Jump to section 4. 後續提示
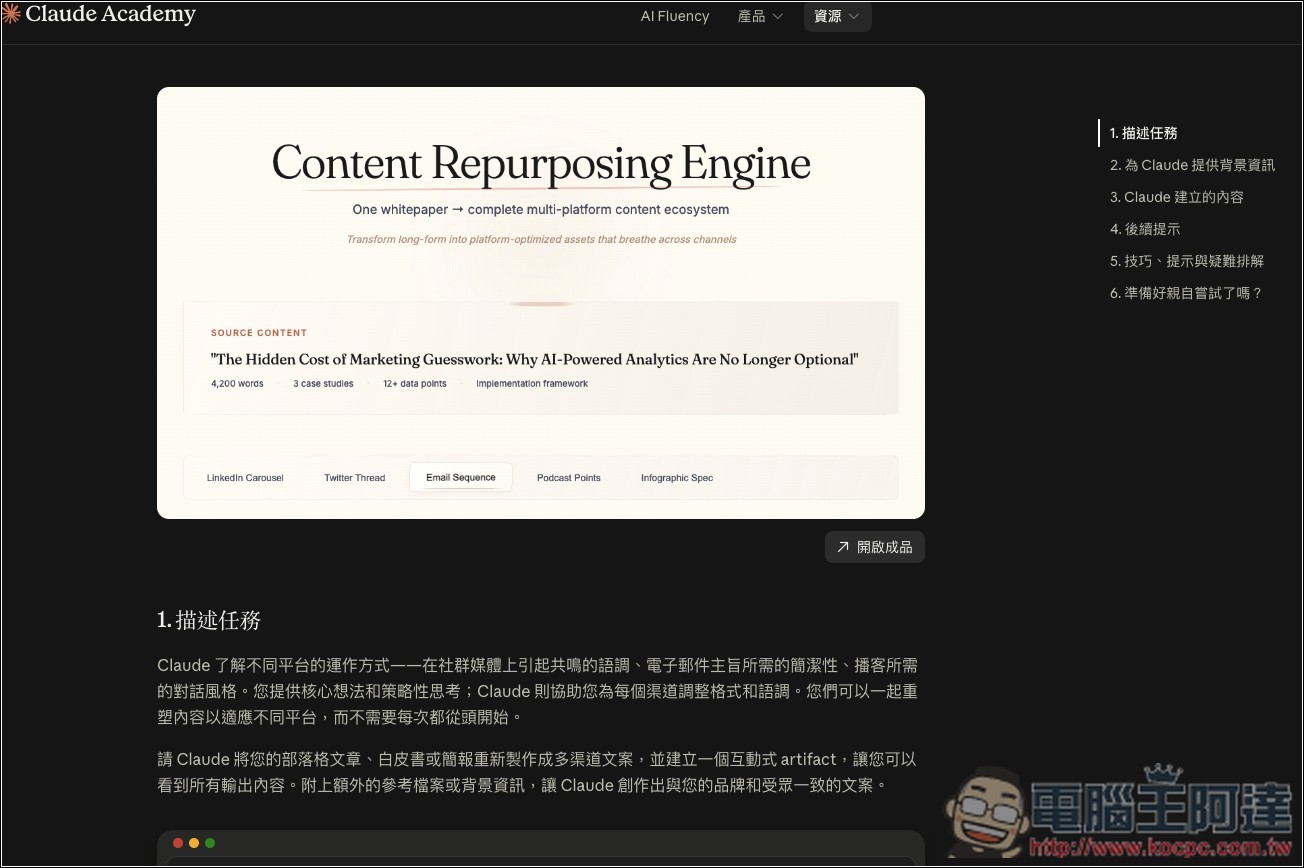The height and width of the screenshot is (868, 1304). [x=1145, y=229]
